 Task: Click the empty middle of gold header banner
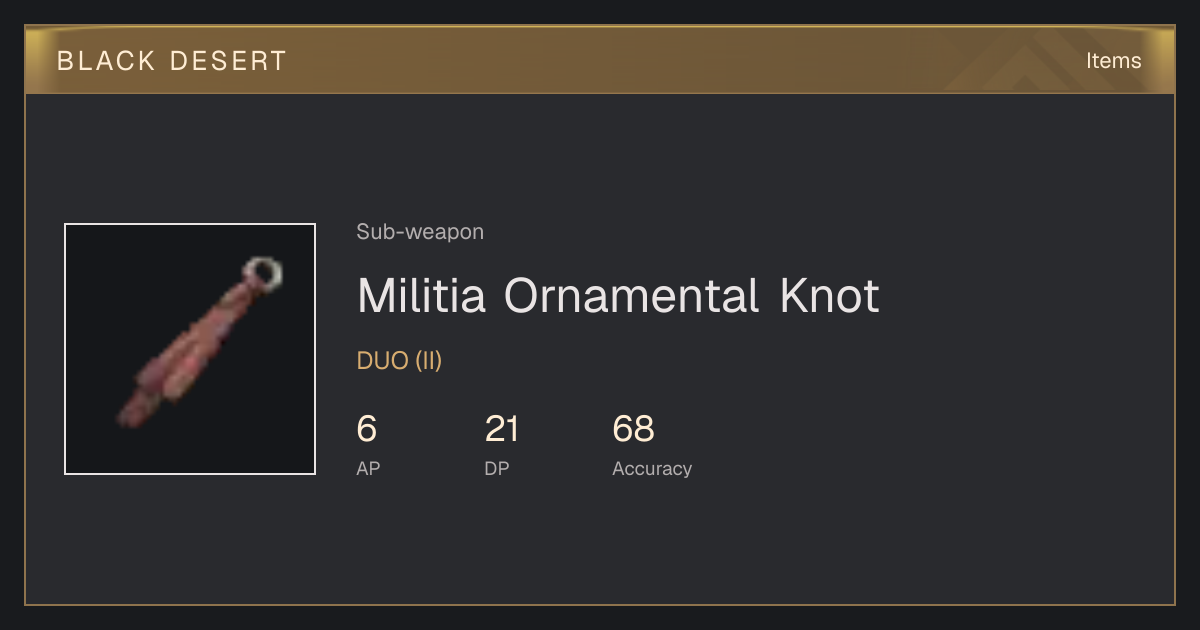(x=620, y=61)
